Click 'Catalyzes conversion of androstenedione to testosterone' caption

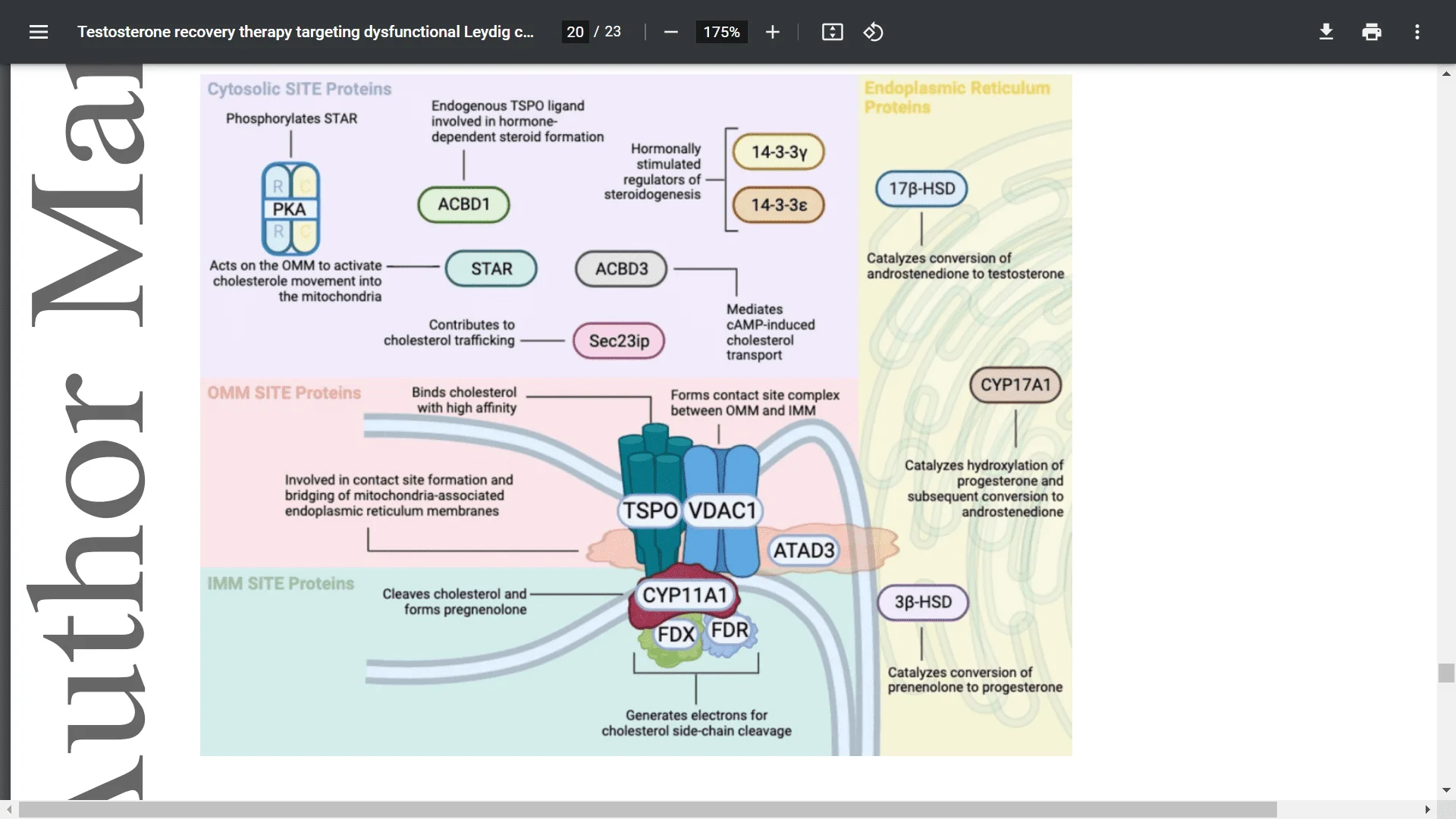point(965,265)
